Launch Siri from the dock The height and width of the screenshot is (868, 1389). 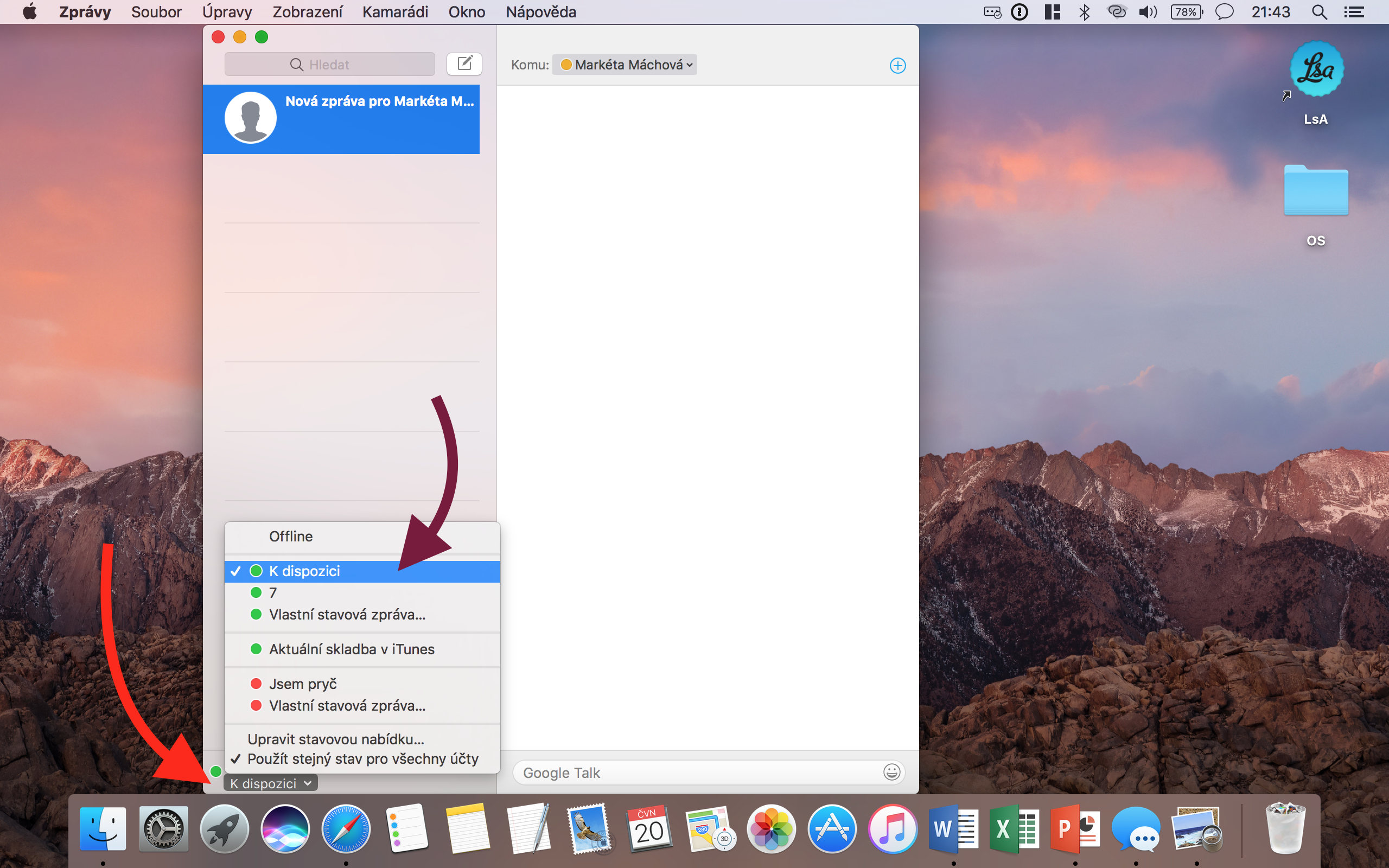(x=285, y=829)
